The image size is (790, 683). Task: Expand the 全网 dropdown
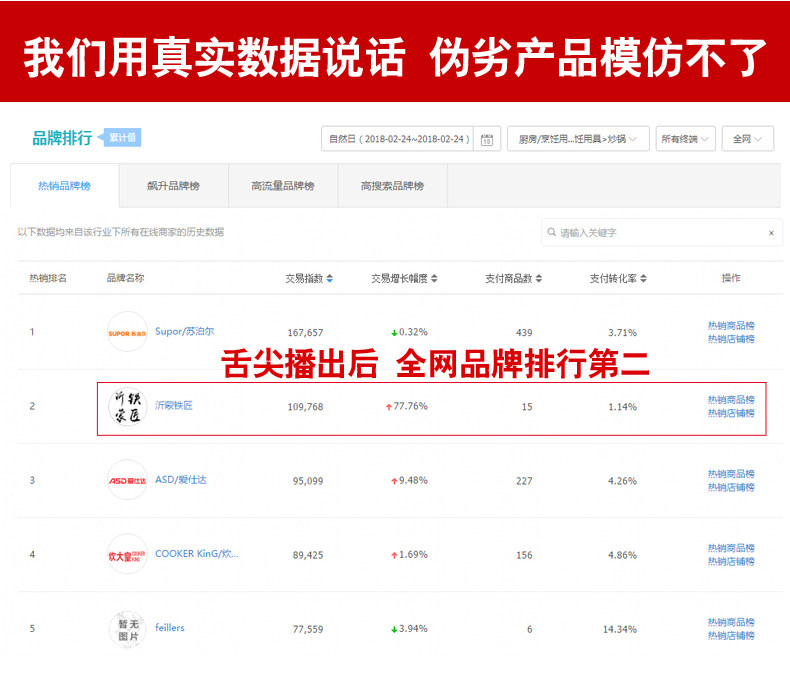pyautogui.click(x=748, y=139)
